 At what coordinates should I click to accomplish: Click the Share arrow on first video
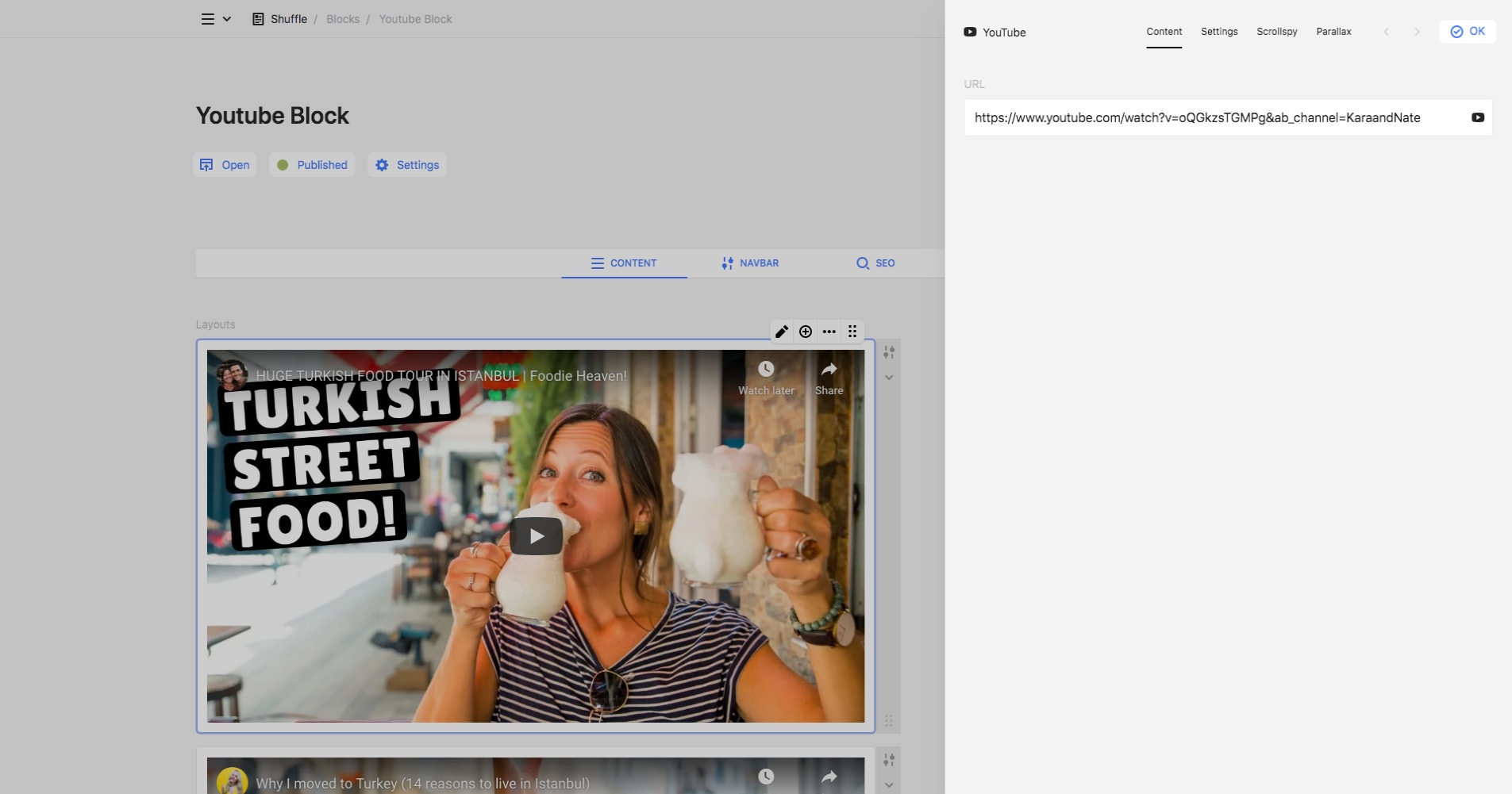829,370
